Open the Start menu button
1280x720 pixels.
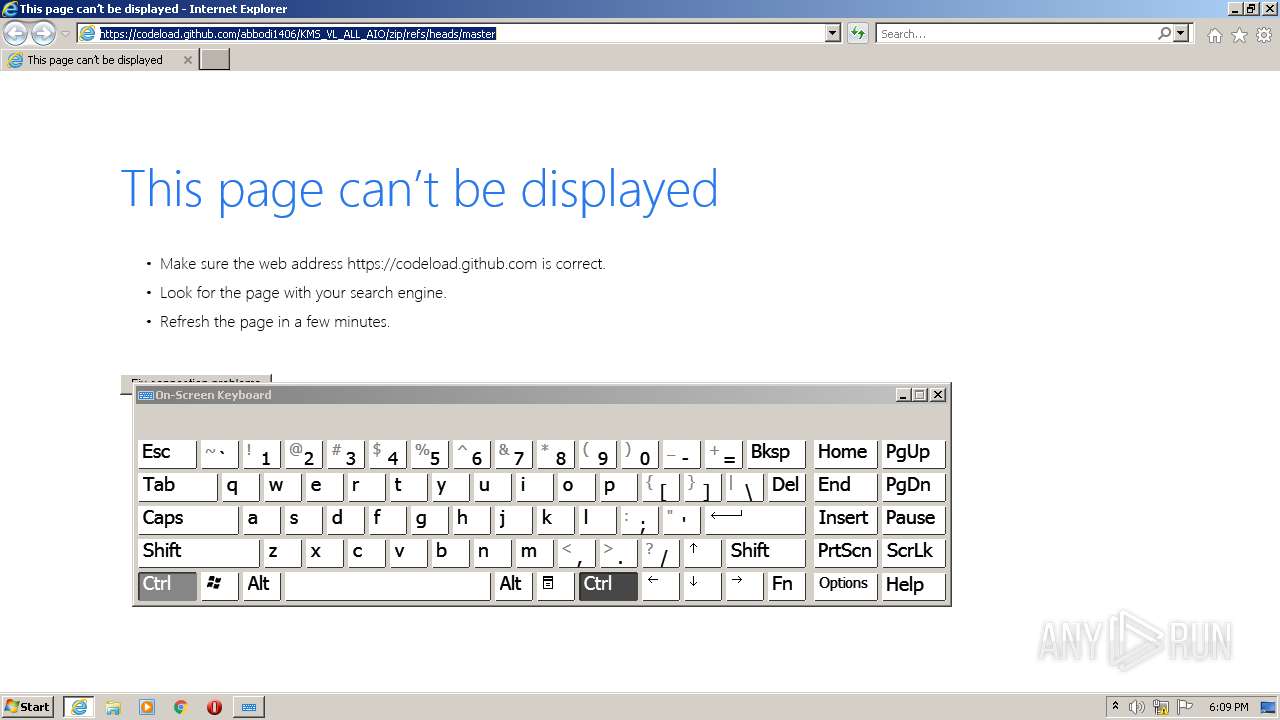pos(28,706)
